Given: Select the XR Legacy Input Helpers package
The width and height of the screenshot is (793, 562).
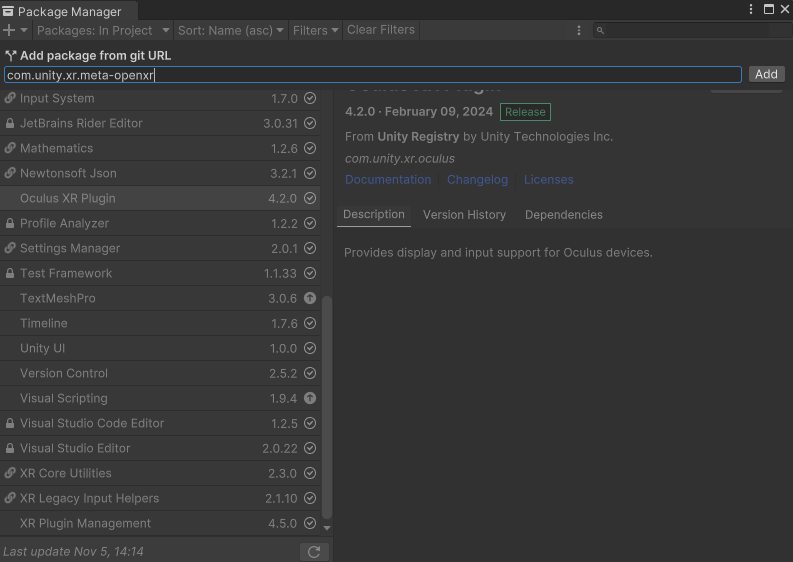Looking at the screenshot, I should [x=160, y=498].
